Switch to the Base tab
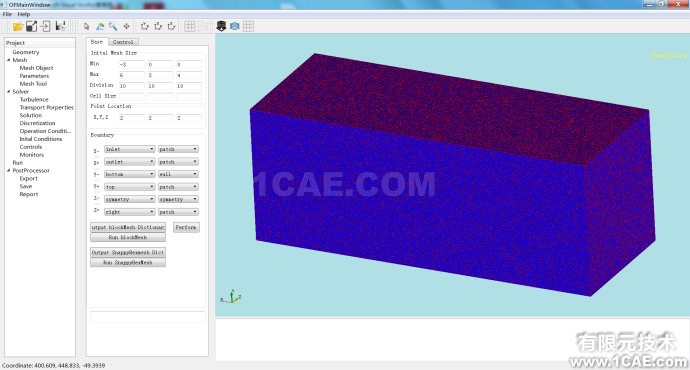The height and width of the screenshot is (370, 690). point(97,42)
